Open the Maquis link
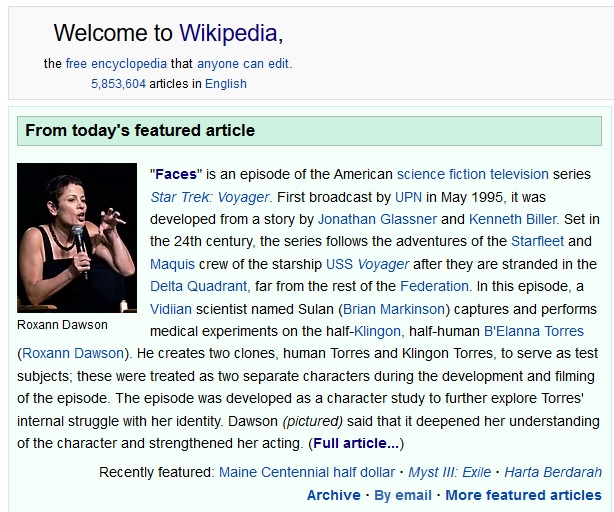 [x=172, y=264]
